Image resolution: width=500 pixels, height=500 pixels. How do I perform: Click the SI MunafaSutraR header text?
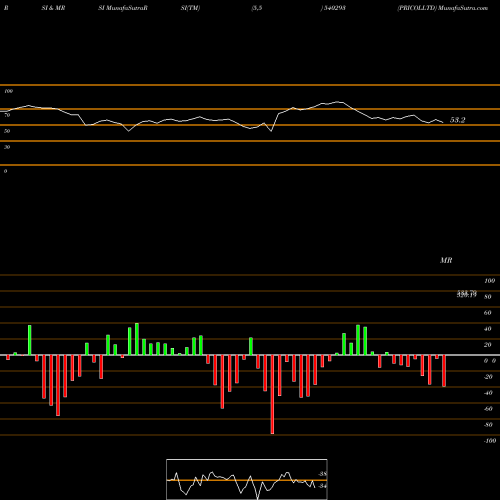click(123, 8)
